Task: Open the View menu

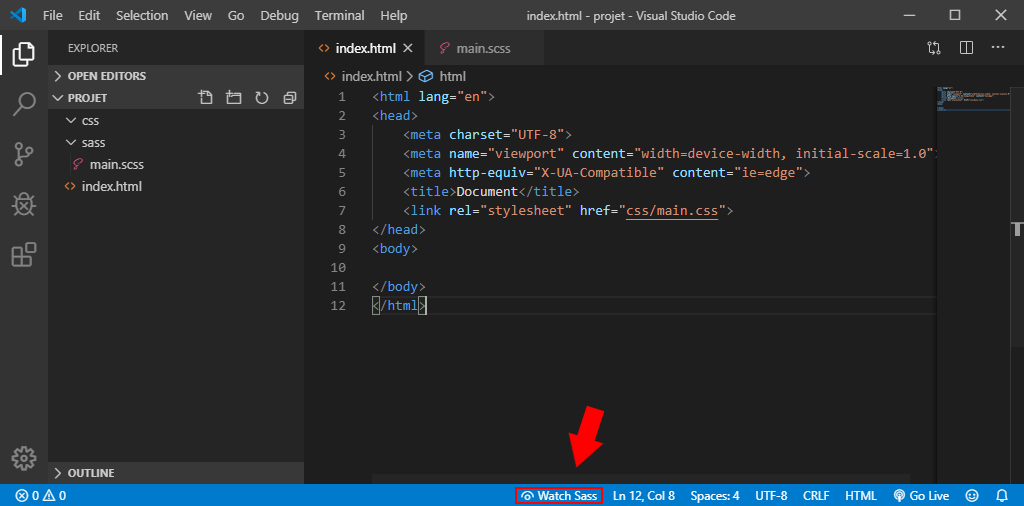Action: [198, 15]
